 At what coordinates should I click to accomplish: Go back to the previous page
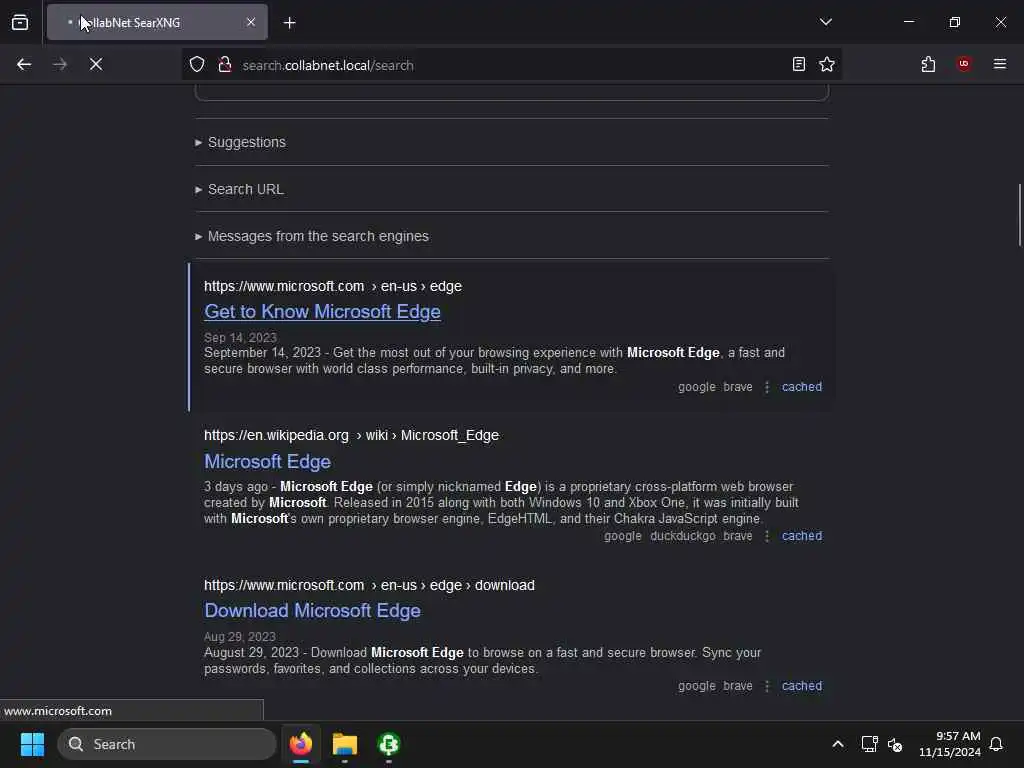24,65
